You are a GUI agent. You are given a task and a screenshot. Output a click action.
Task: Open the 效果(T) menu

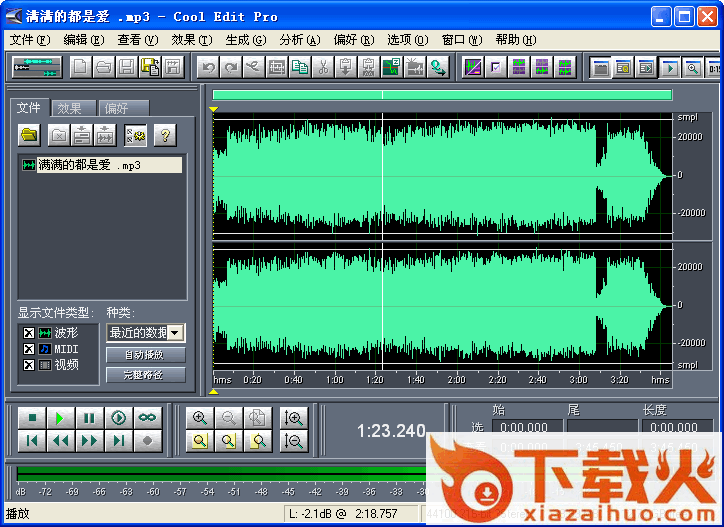(x=192, y=40)
